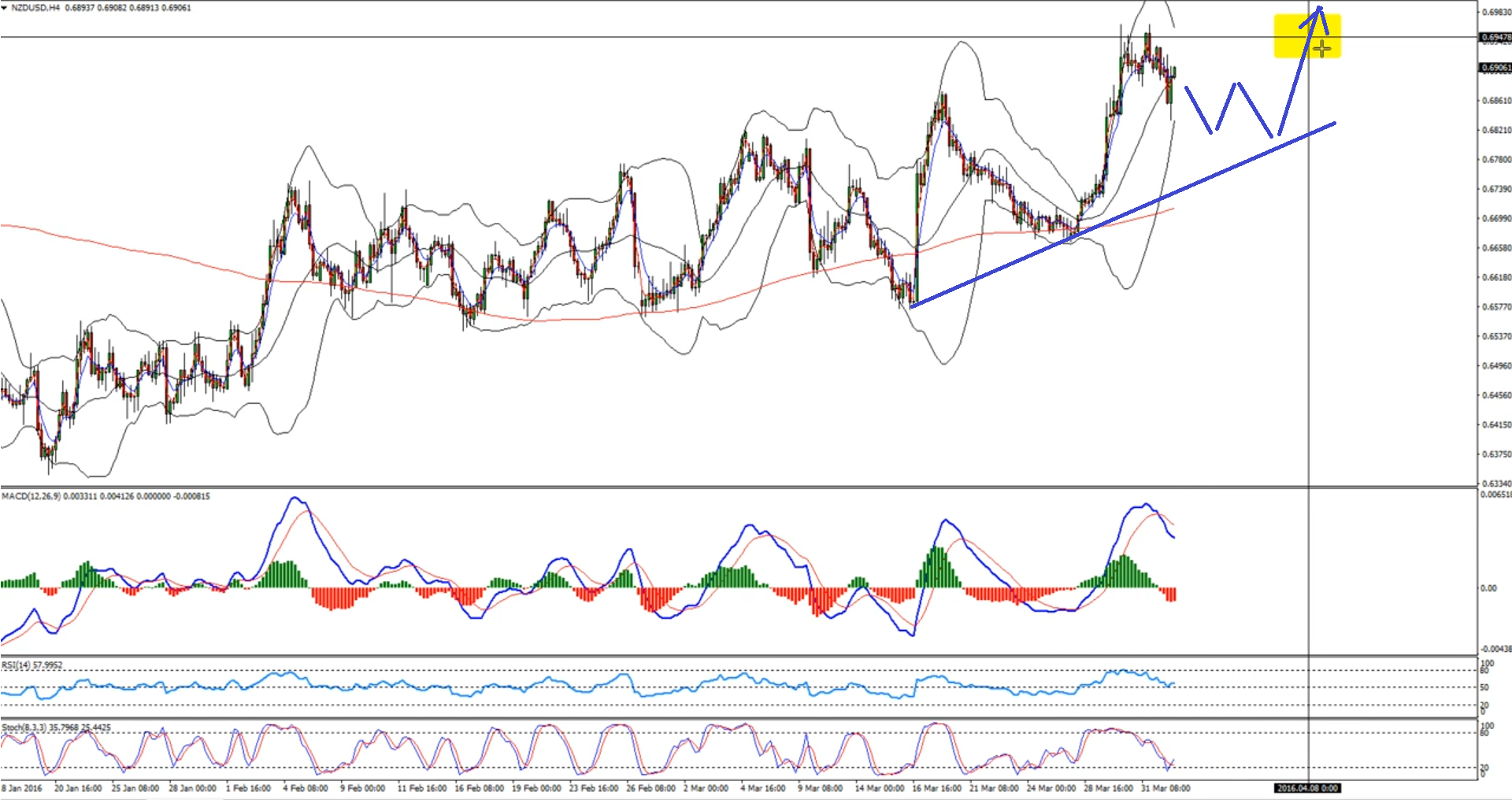Click the 0.69478 crosshair price label
This screenshot has height=800, width=1512.
1495,37
